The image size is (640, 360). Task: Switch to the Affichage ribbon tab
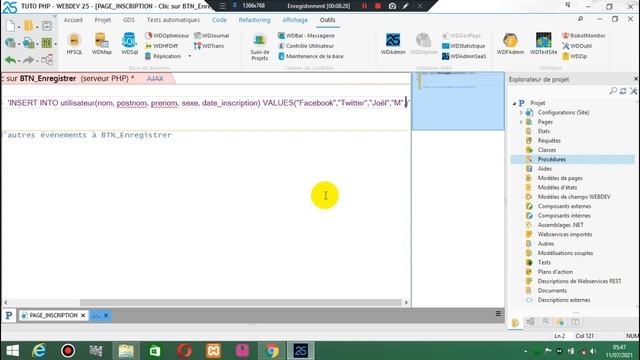295,20
